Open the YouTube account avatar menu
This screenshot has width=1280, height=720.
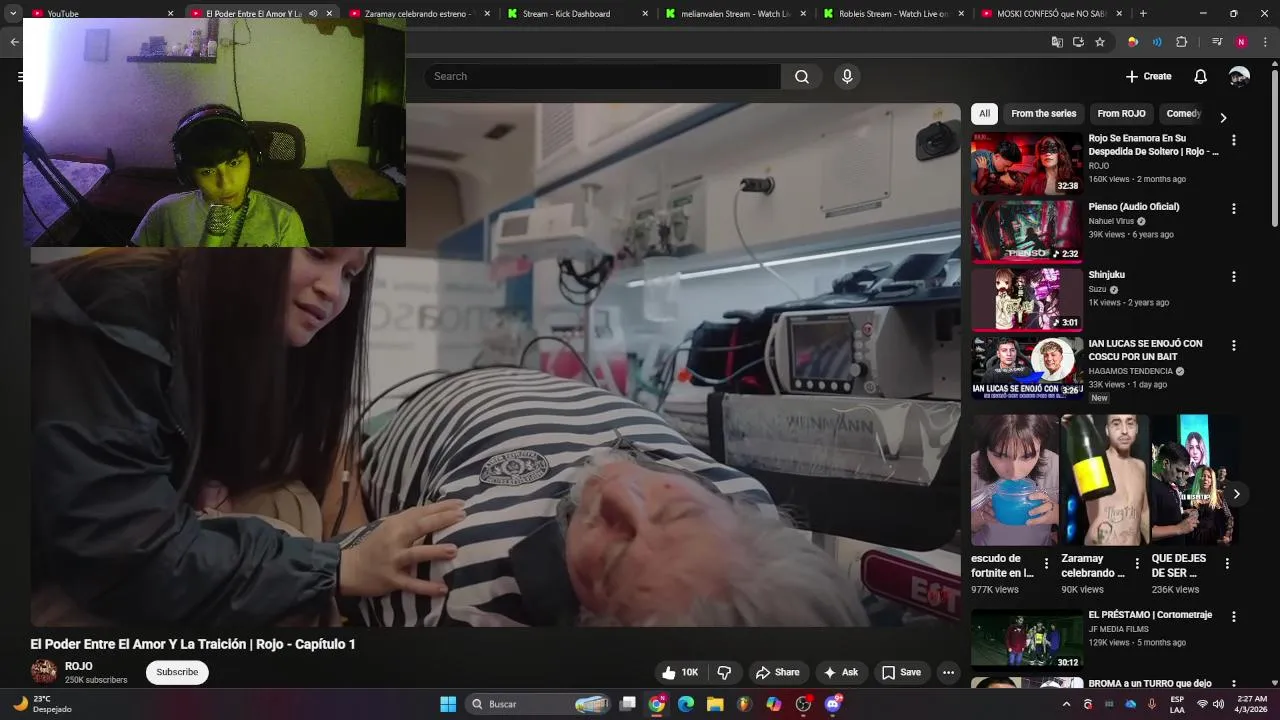click(1239, 77)
